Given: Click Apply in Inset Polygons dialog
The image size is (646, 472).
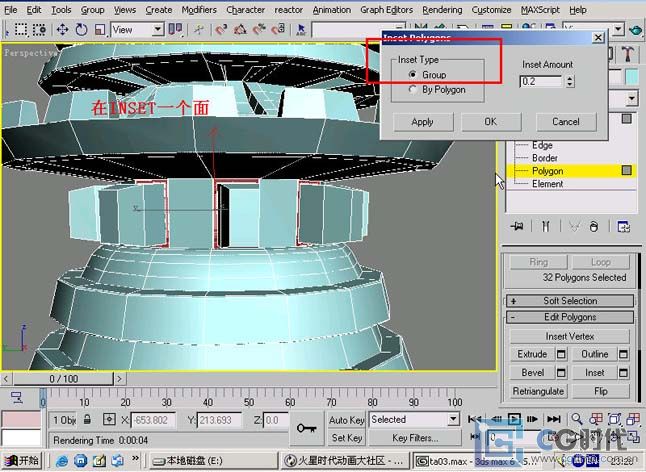Looking at the screenshot, I should tap(423, 122).
